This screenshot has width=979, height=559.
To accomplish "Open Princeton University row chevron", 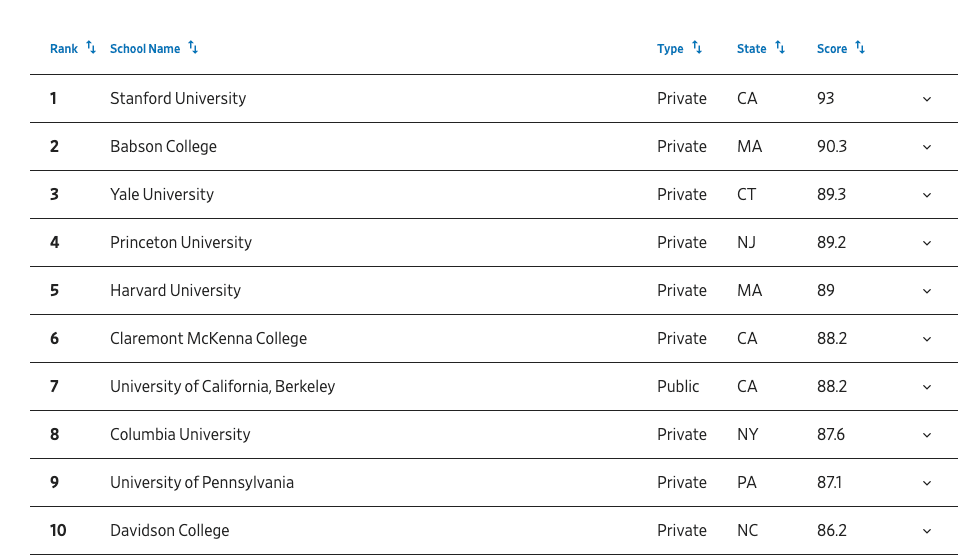I will [927, 244].
